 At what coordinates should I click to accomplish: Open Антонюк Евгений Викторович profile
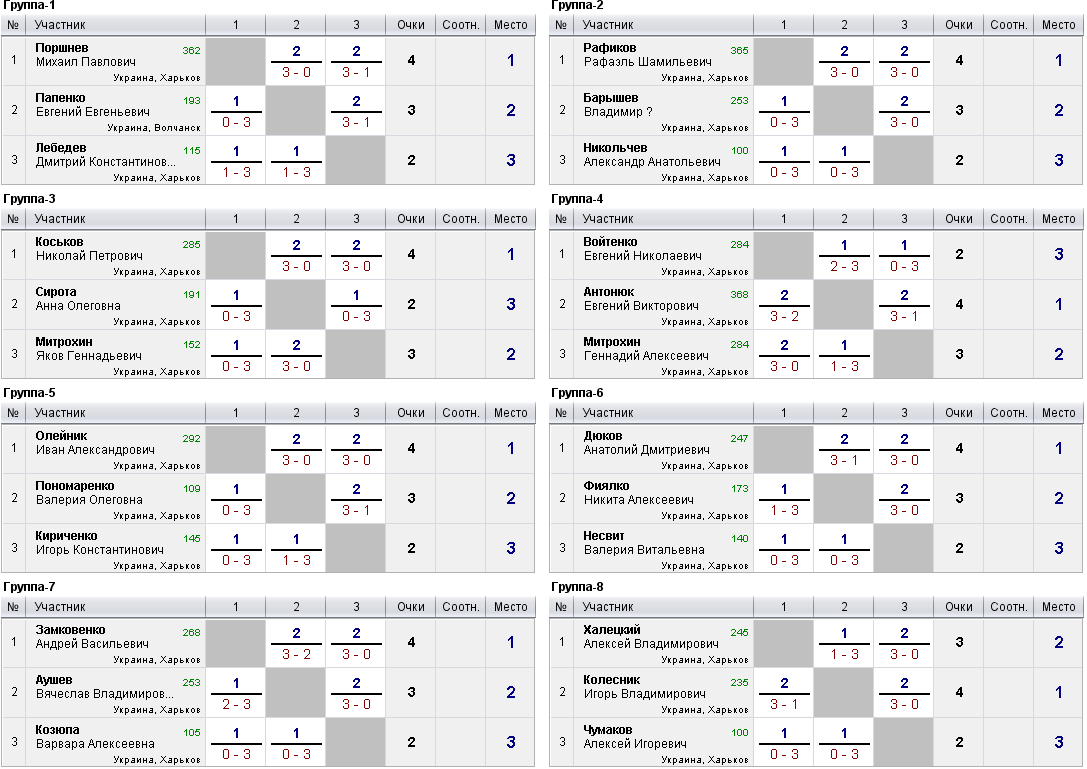point(641,299)
